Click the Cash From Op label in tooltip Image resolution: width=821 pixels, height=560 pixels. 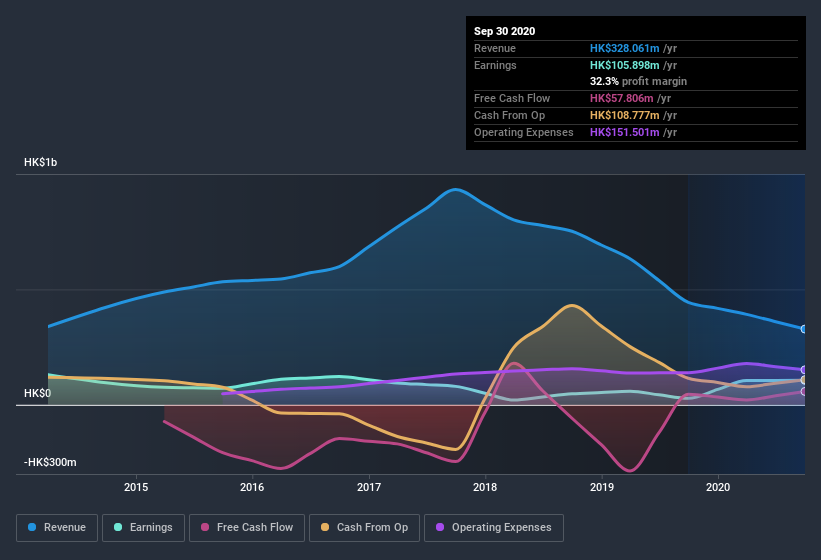point(509,115)
